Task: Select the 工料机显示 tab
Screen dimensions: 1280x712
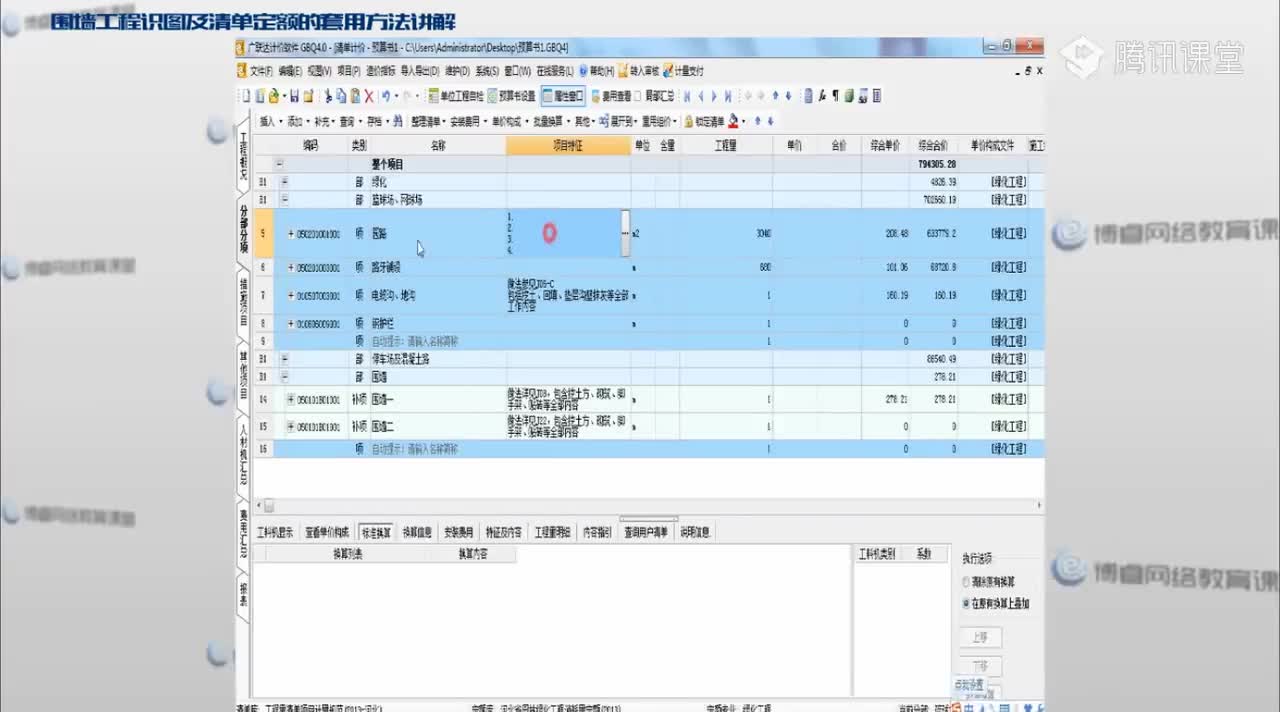Action: pyautogui.click(x=276, y=532)
